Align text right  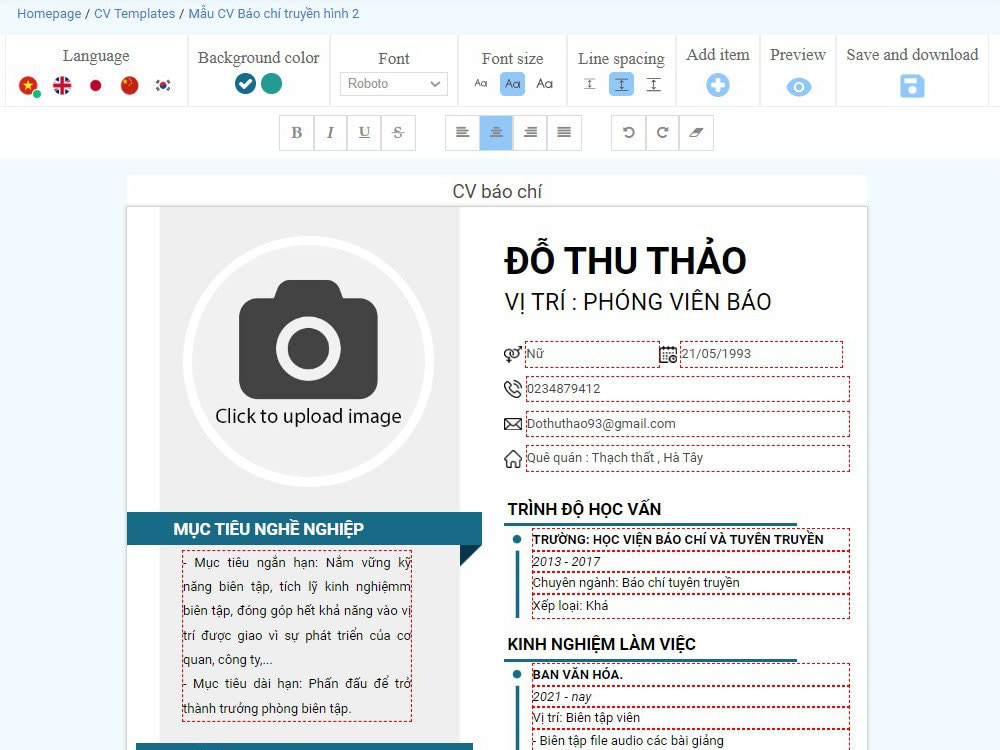[530, 133]
